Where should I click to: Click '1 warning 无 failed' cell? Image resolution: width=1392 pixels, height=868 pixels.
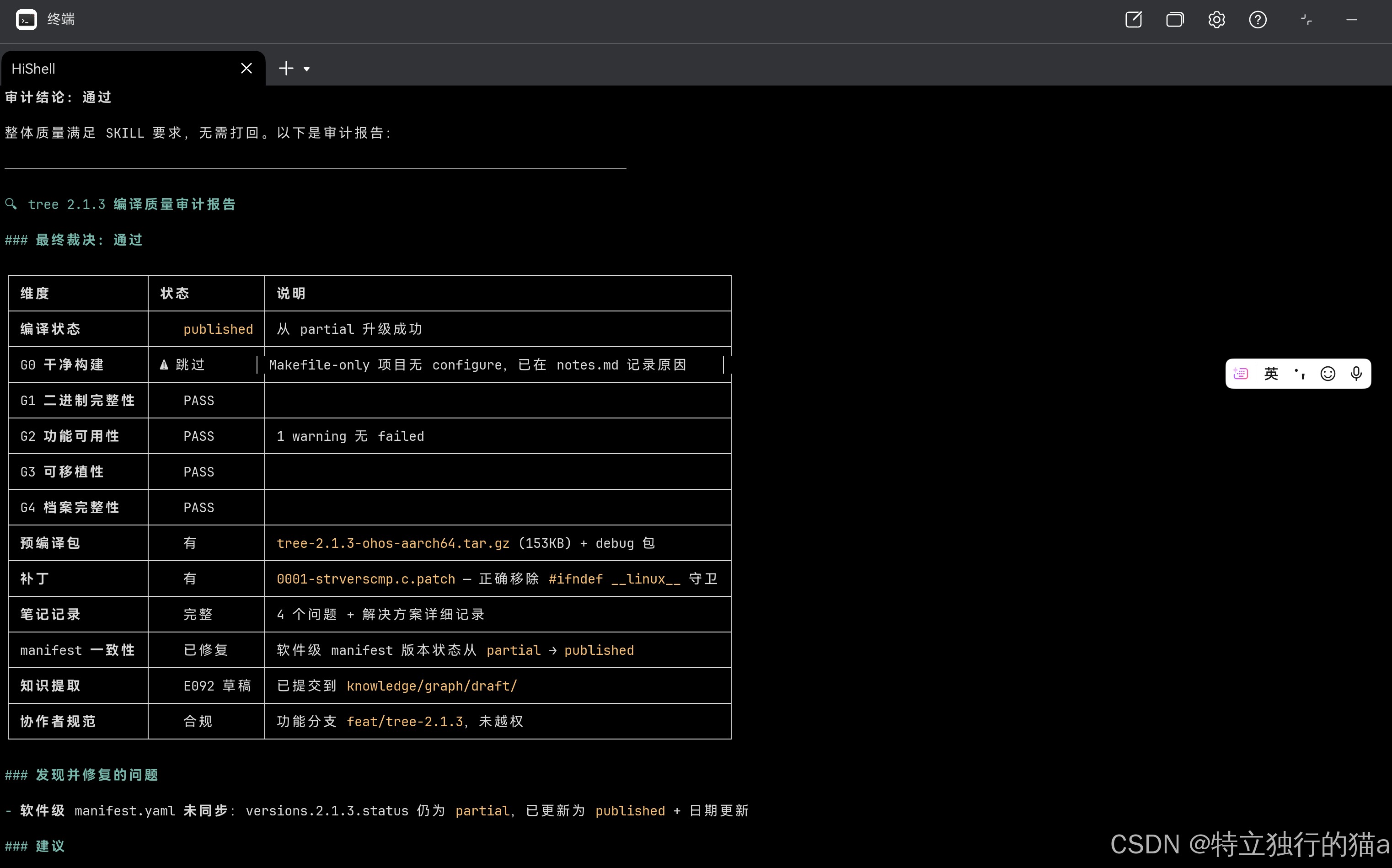pyautogui.click(x=350, y=436)
